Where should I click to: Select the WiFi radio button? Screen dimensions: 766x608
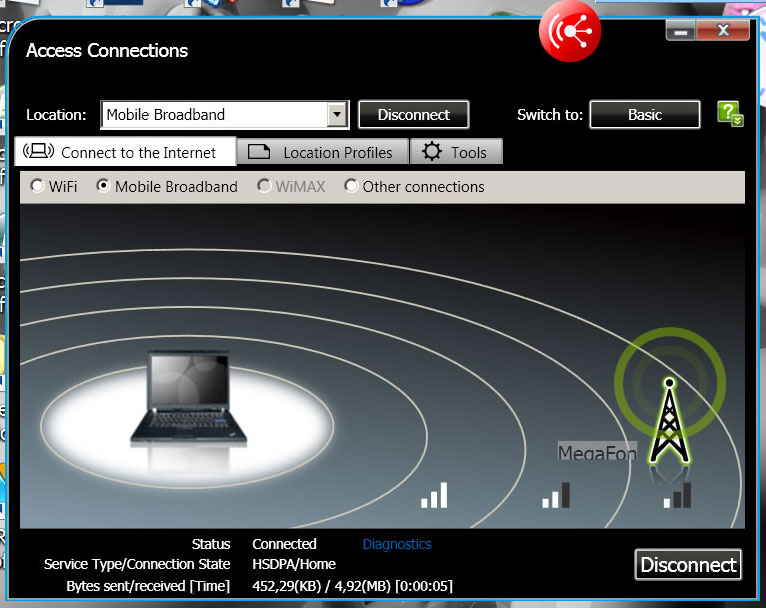click(x=38, y=186)
